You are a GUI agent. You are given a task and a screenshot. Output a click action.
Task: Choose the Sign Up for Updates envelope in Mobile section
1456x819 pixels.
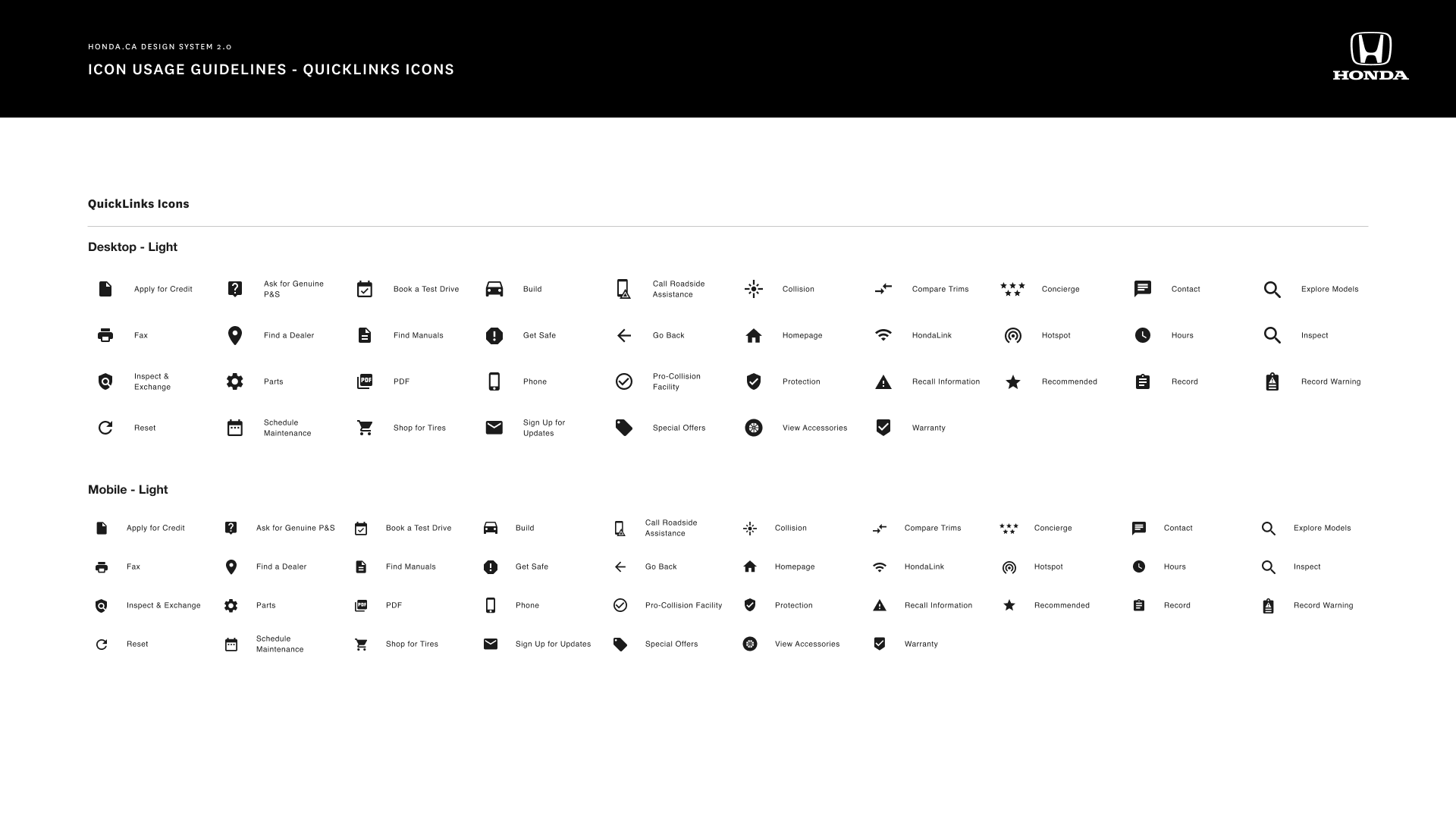(x=491, y=644)
